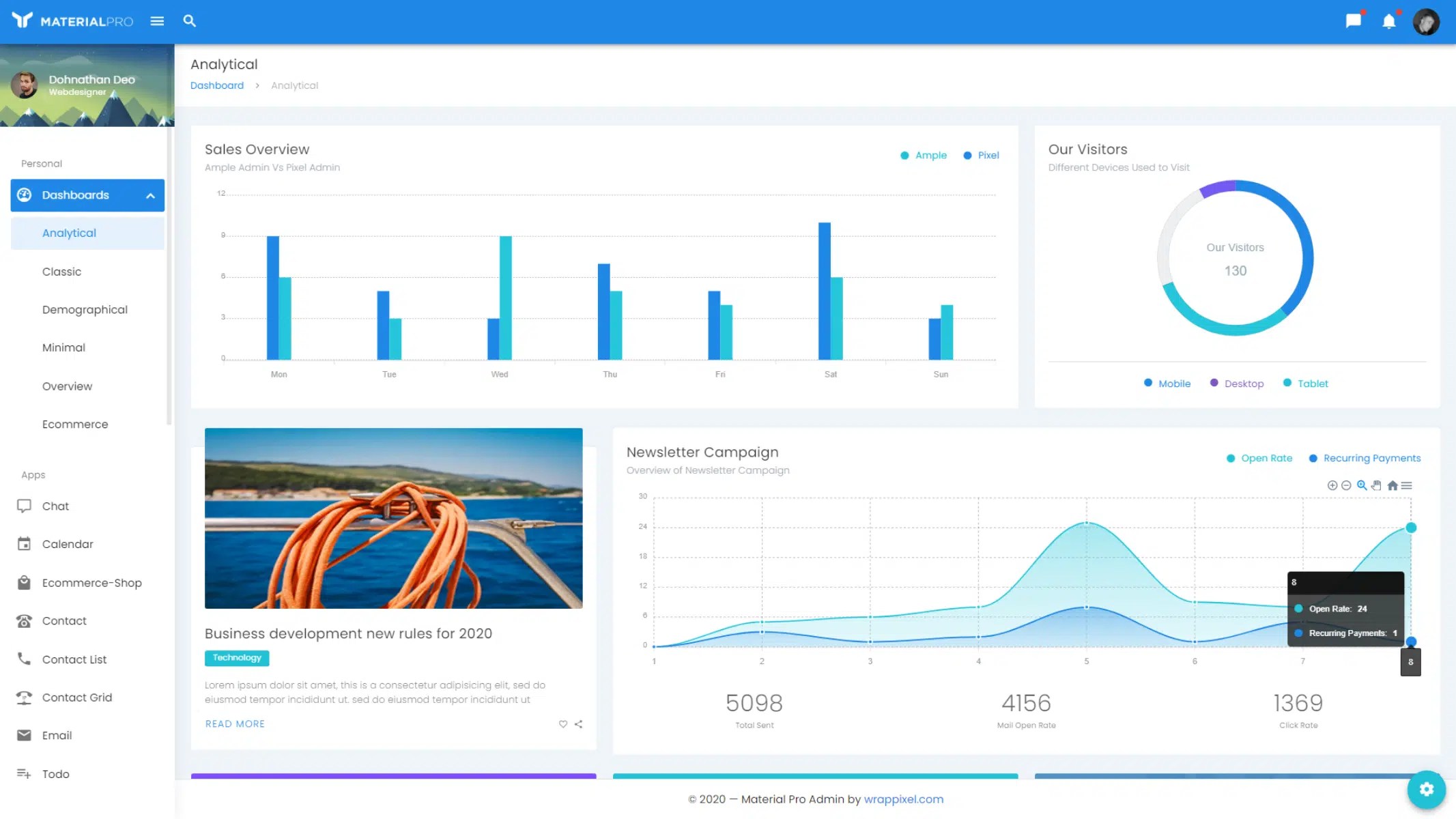Click the home reset icon on the Newsletter chart
This screenshot has width=1456, height=819.
point(1393,485)
